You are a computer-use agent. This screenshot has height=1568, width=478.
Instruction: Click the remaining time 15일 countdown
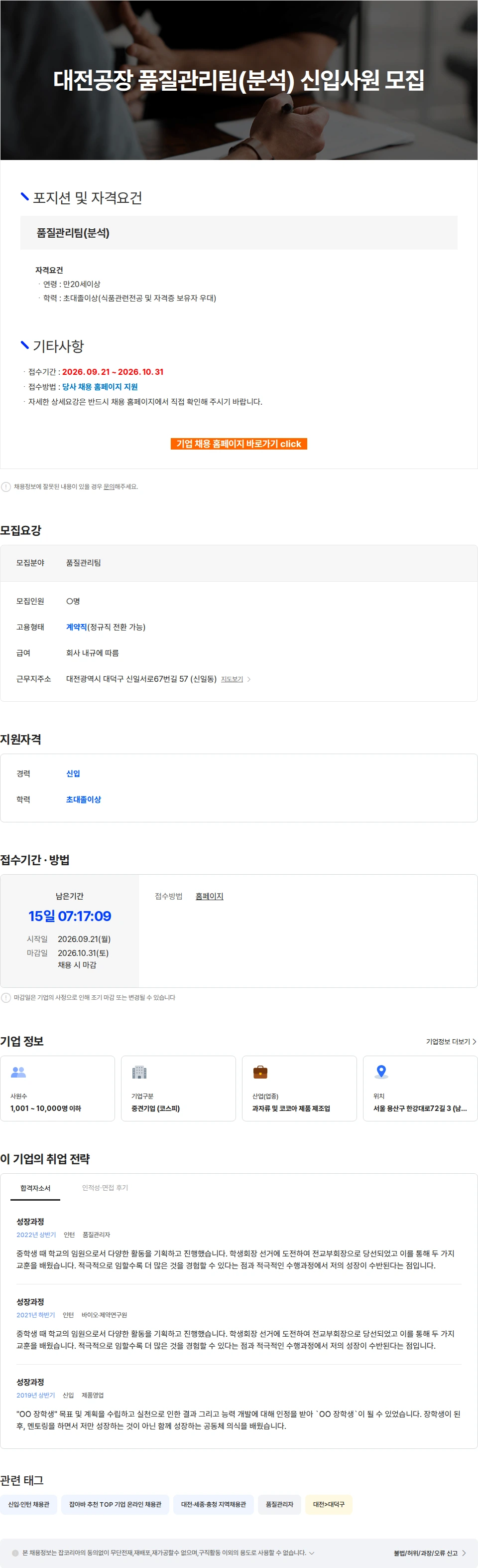(69, 916)
